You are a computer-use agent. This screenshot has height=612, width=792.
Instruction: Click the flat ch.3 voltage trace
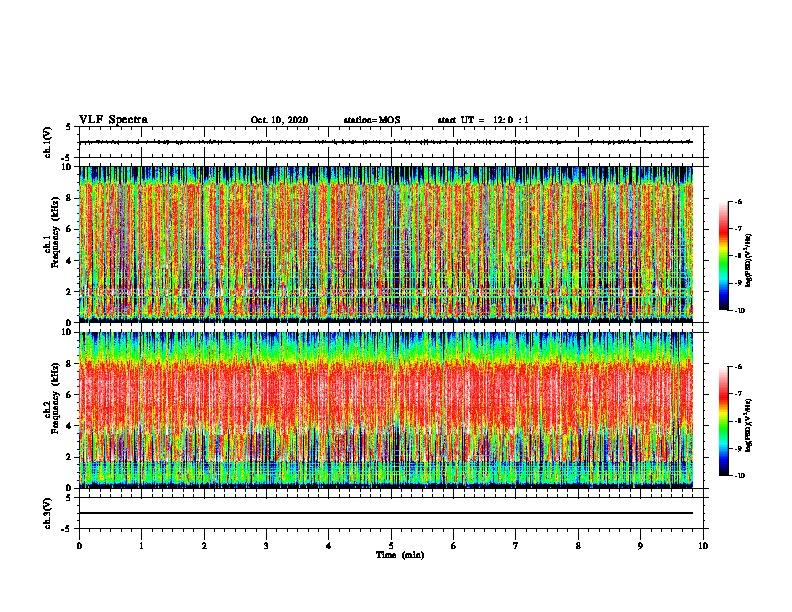point(386,513)
